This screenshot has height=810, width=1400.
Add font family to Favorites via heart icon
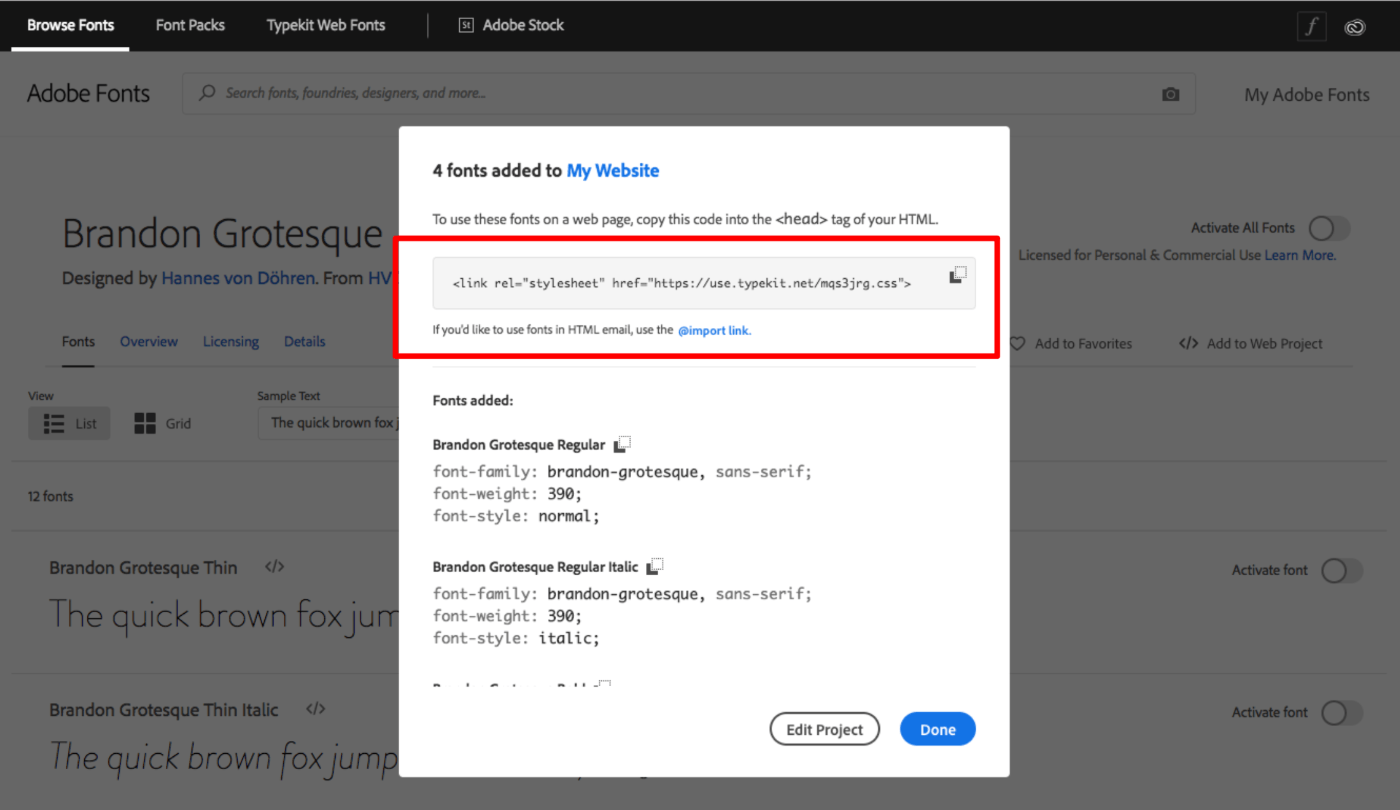coord(1018,343)
